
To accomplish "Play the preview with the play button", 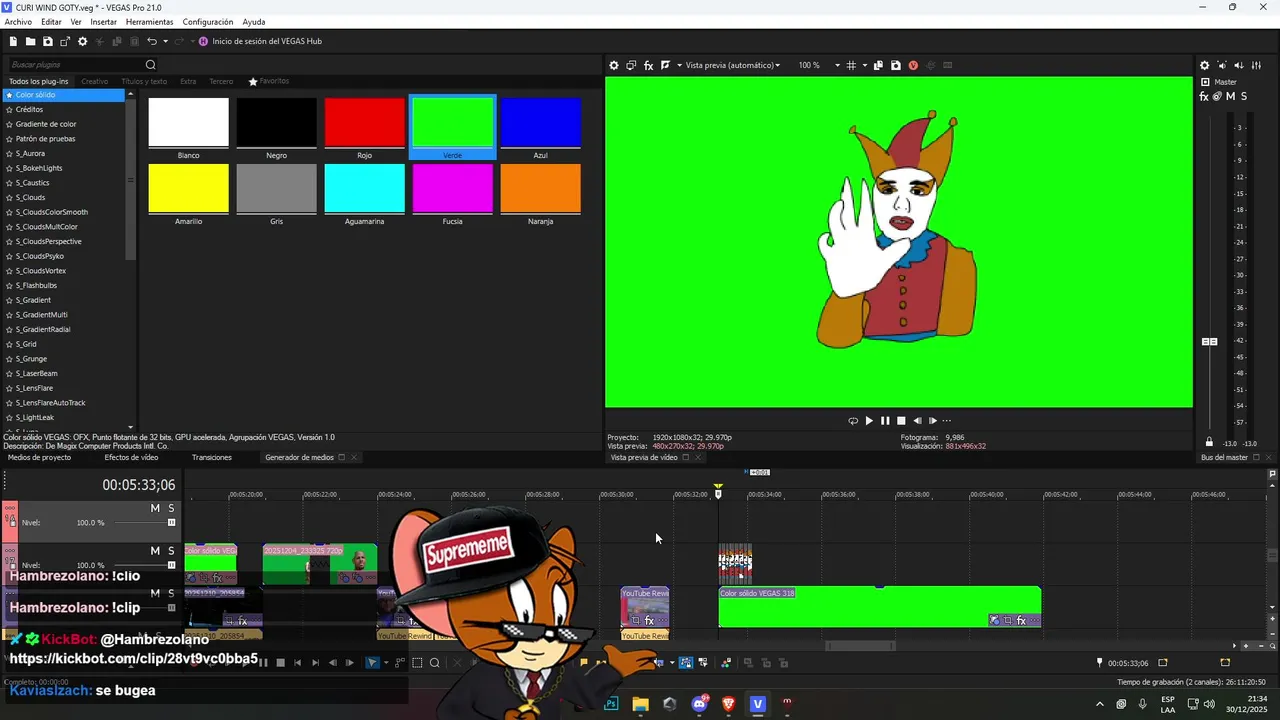I will click(x=869, y=421).
